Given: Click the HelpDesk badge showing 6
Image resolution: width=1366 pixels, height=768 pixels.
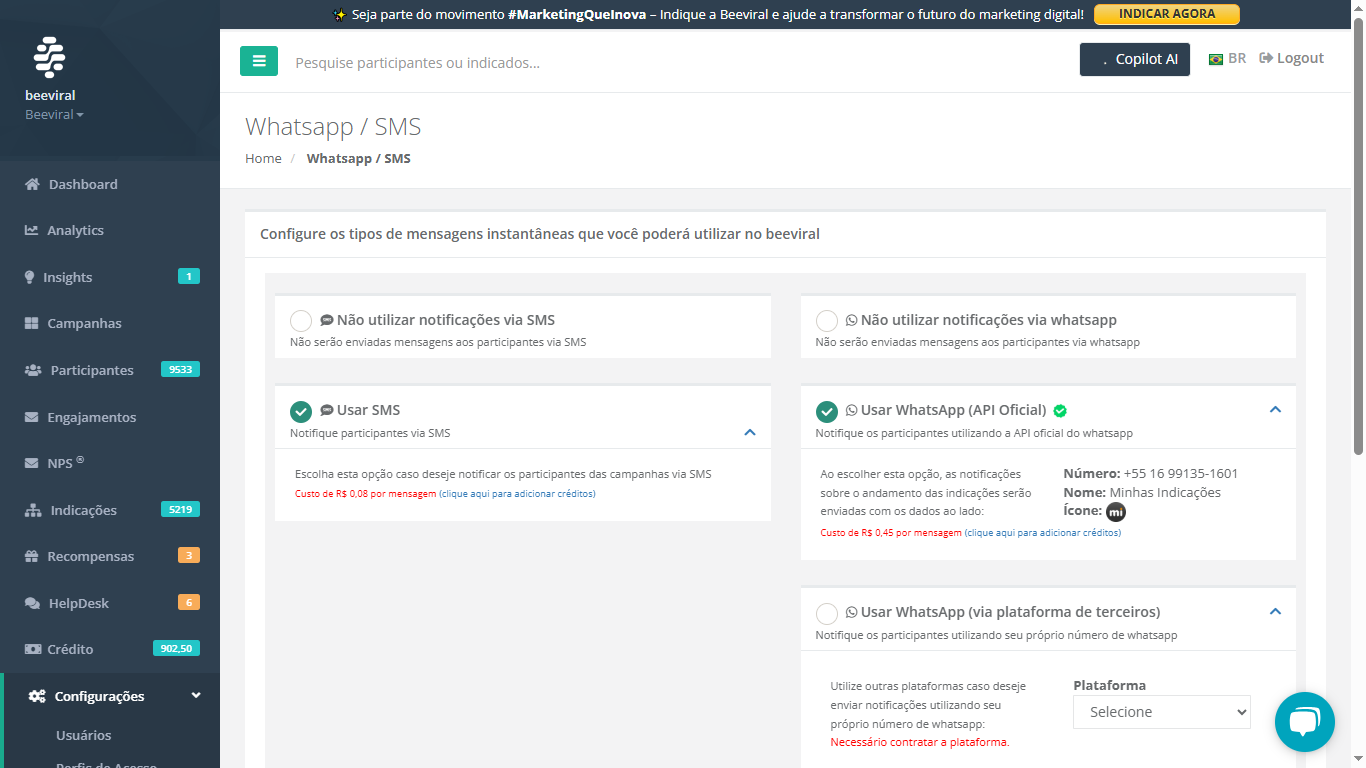Looking at the screenshot, I should point(189,603).
